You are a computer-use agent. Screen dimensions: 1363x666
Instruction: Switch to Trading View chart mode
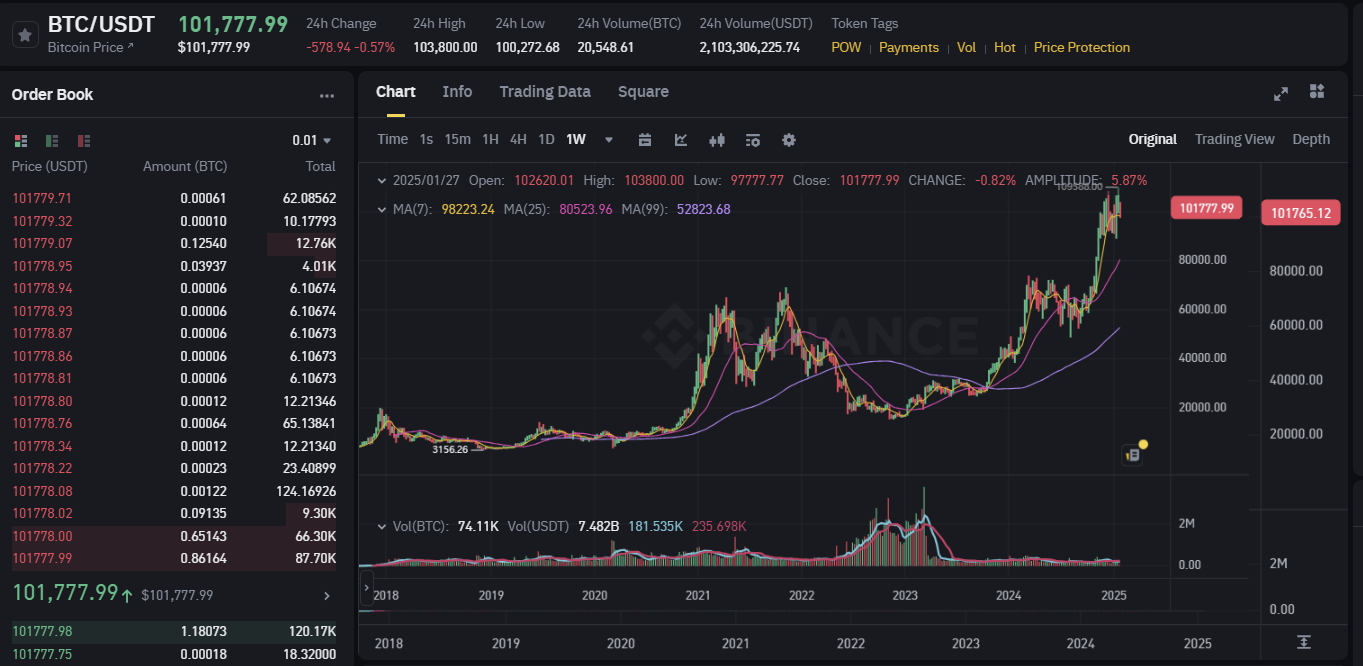(1235, 139)
